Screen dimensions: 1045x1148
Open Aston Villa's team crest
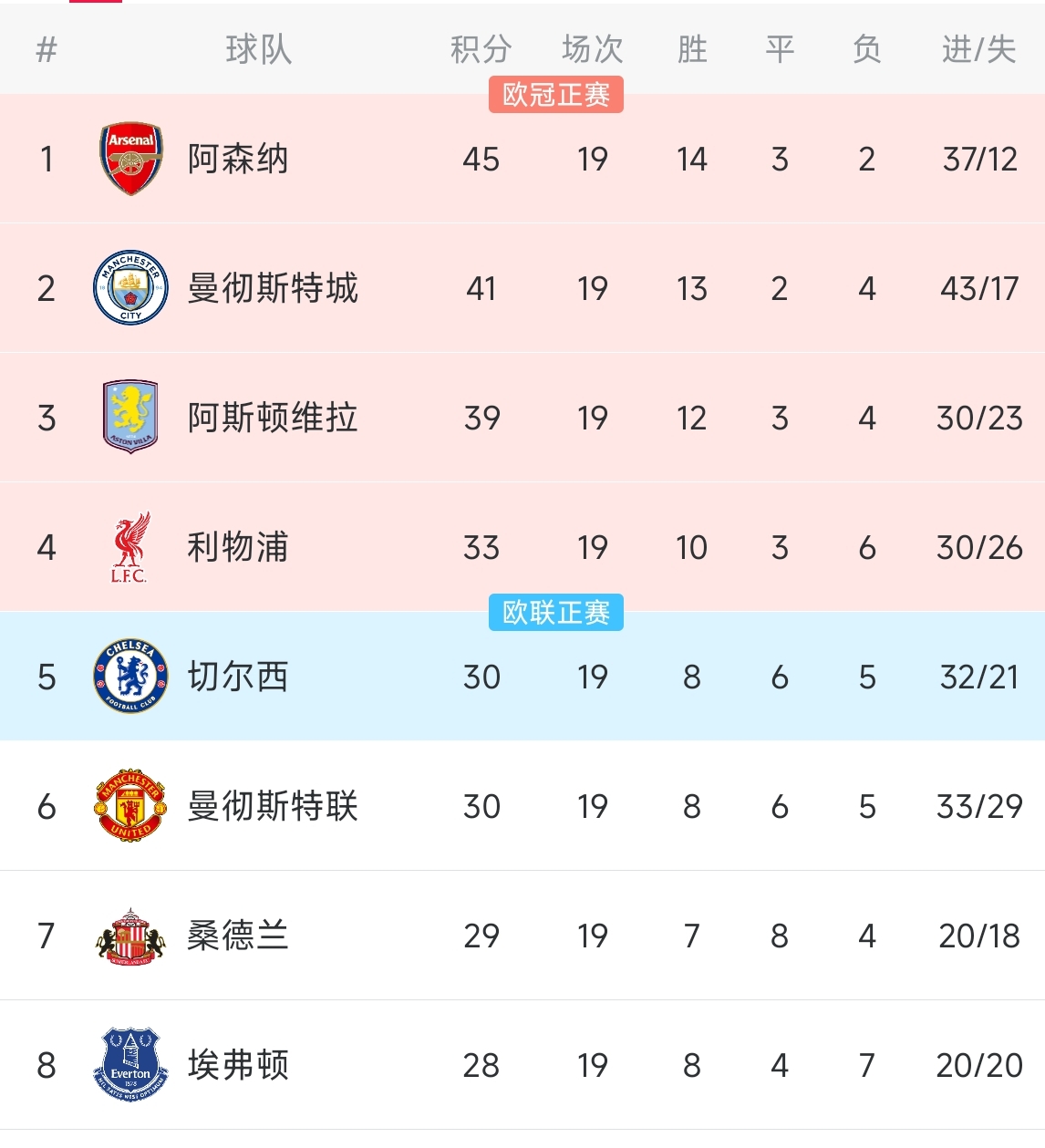[130, 418]
